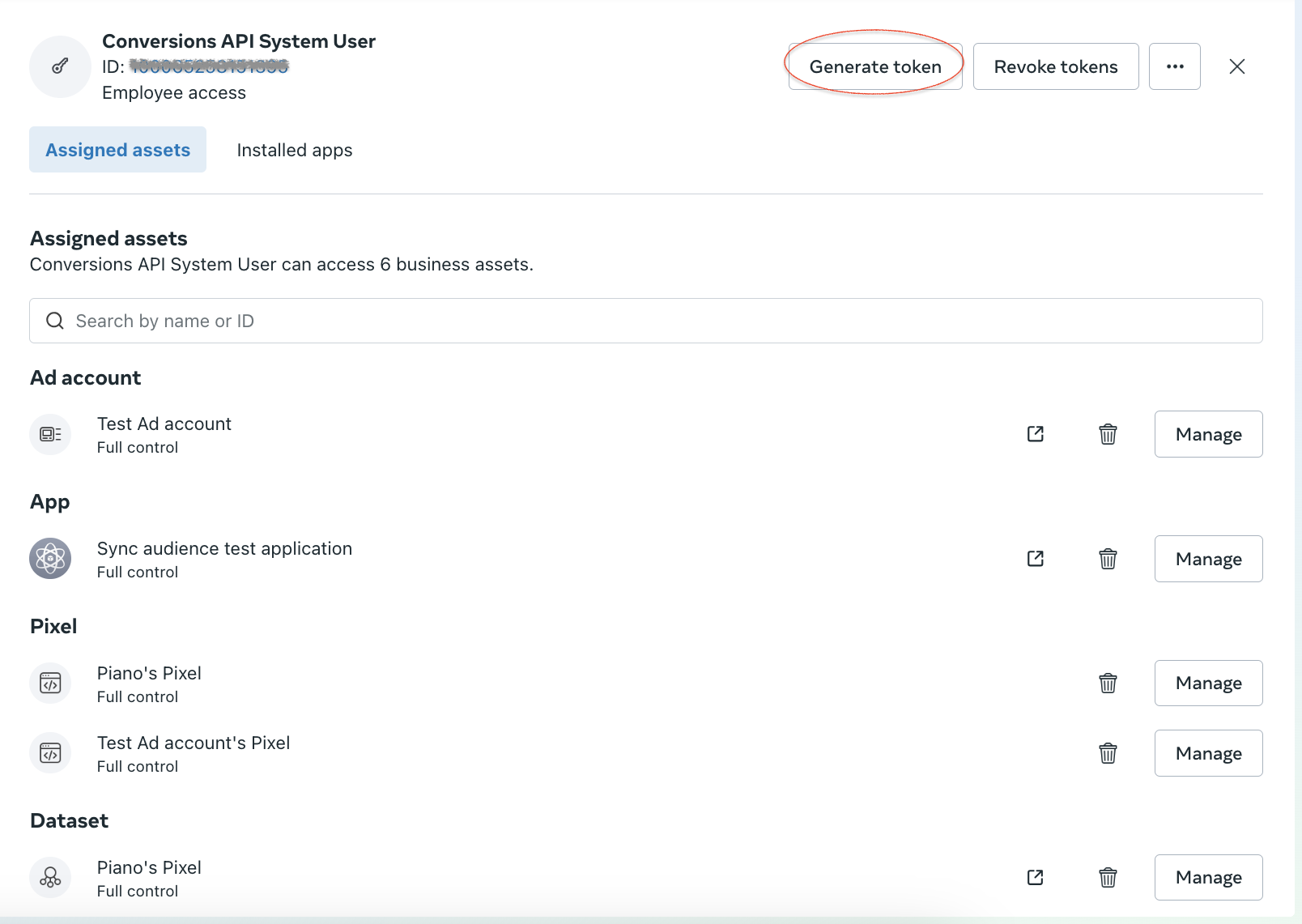This screenshot has width=1302, height=924.
Task: Click the system user key avatar icon
Action: [60, 66]
